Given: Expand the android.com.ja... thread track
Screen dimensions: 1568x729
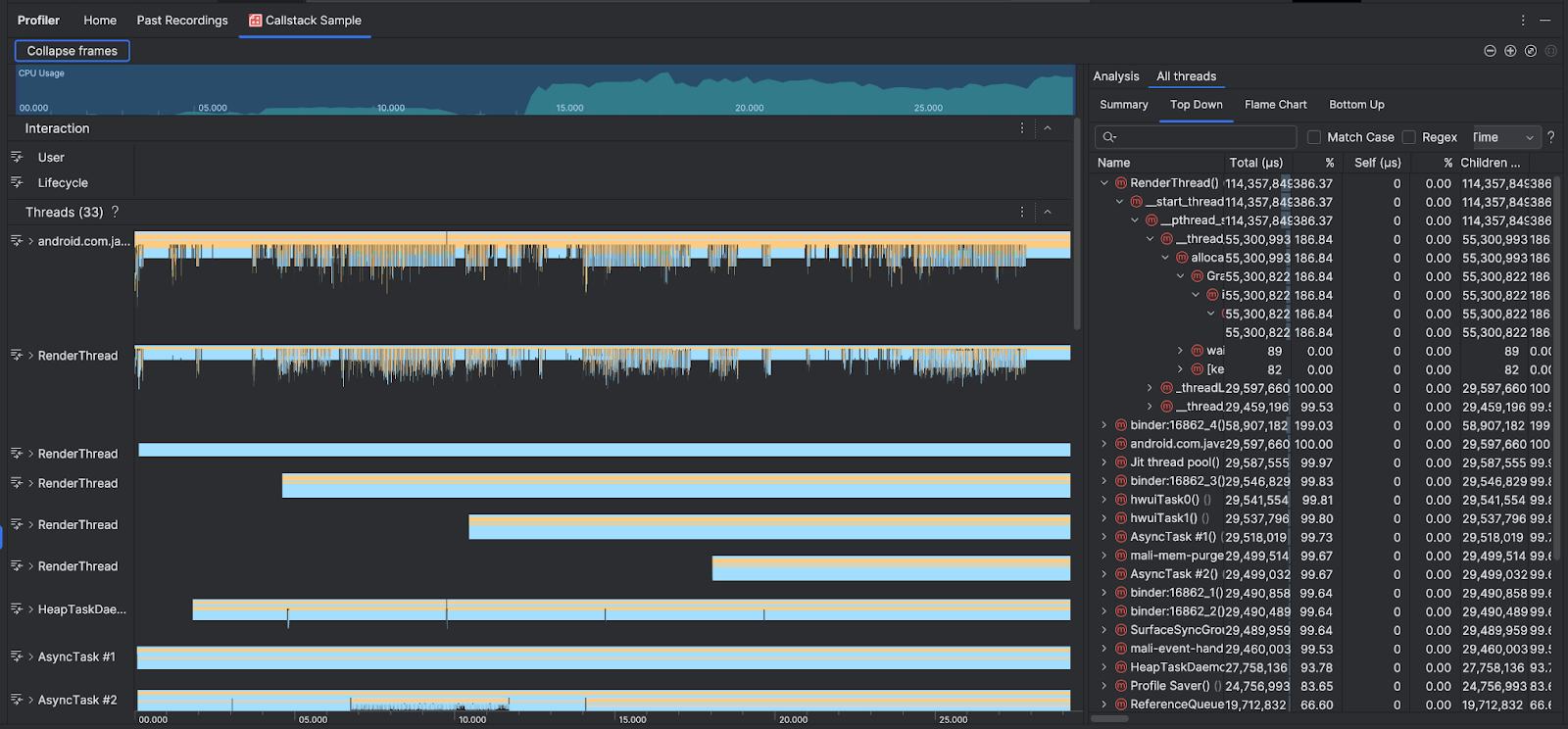Looking at the screenshot, I should click(31, 241).
